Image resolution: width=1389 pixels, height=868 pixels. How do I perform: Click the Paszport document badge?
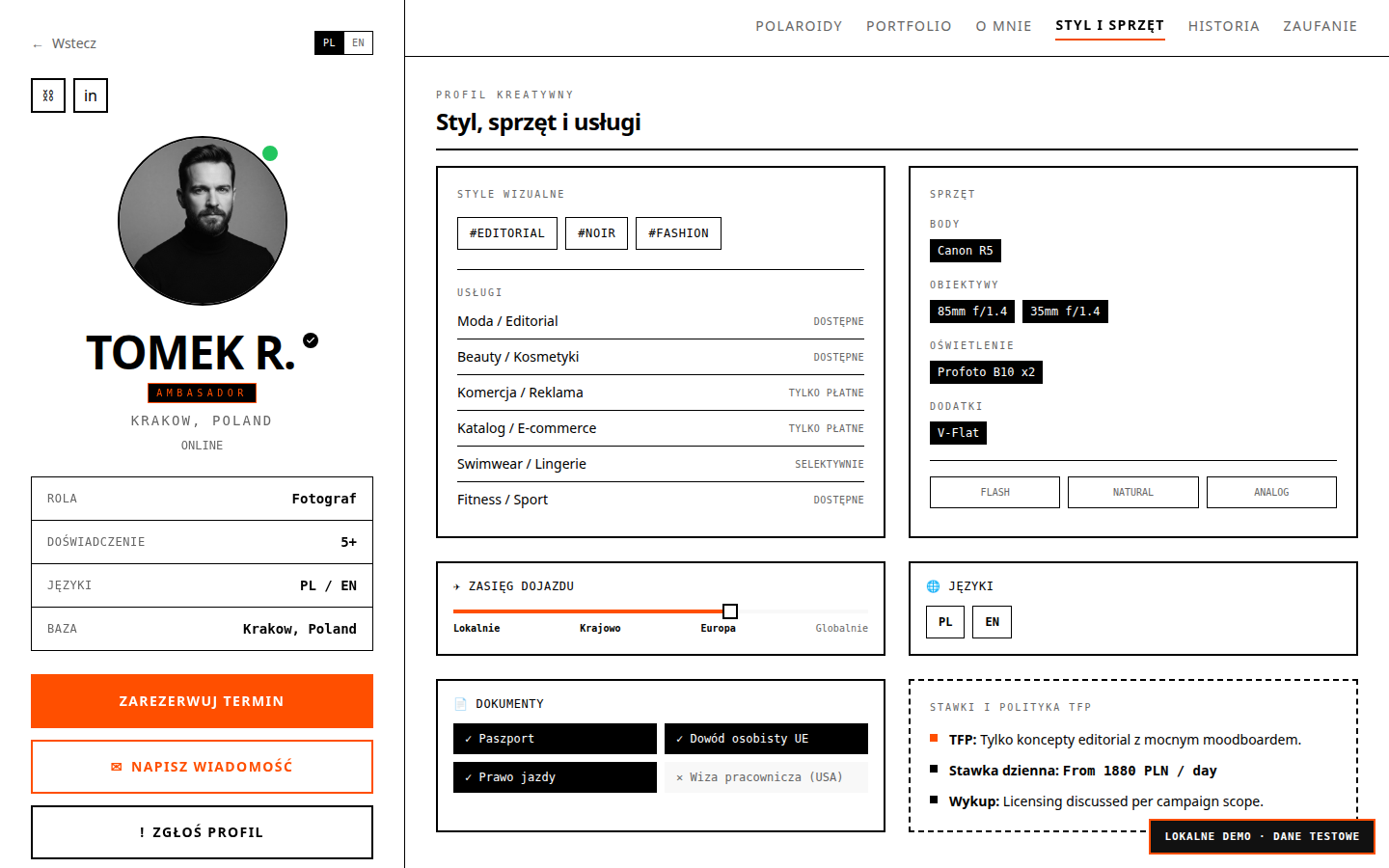(555, 739)
